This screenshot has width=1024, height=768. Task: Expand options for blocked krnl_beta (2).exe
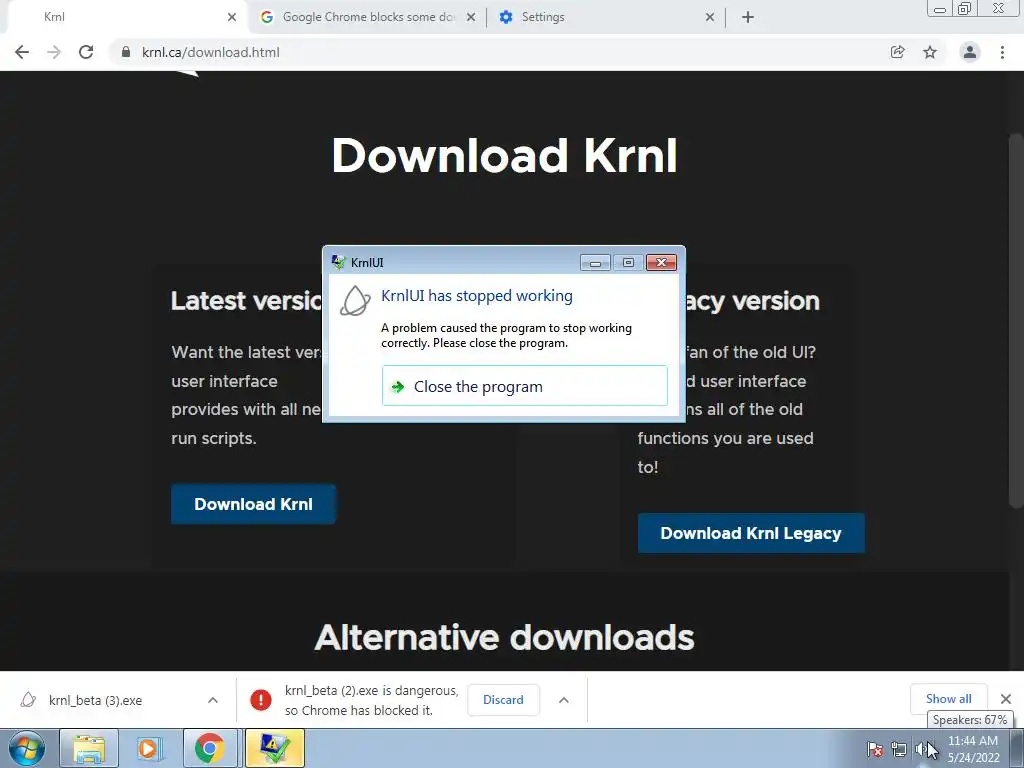coord(564,700)
